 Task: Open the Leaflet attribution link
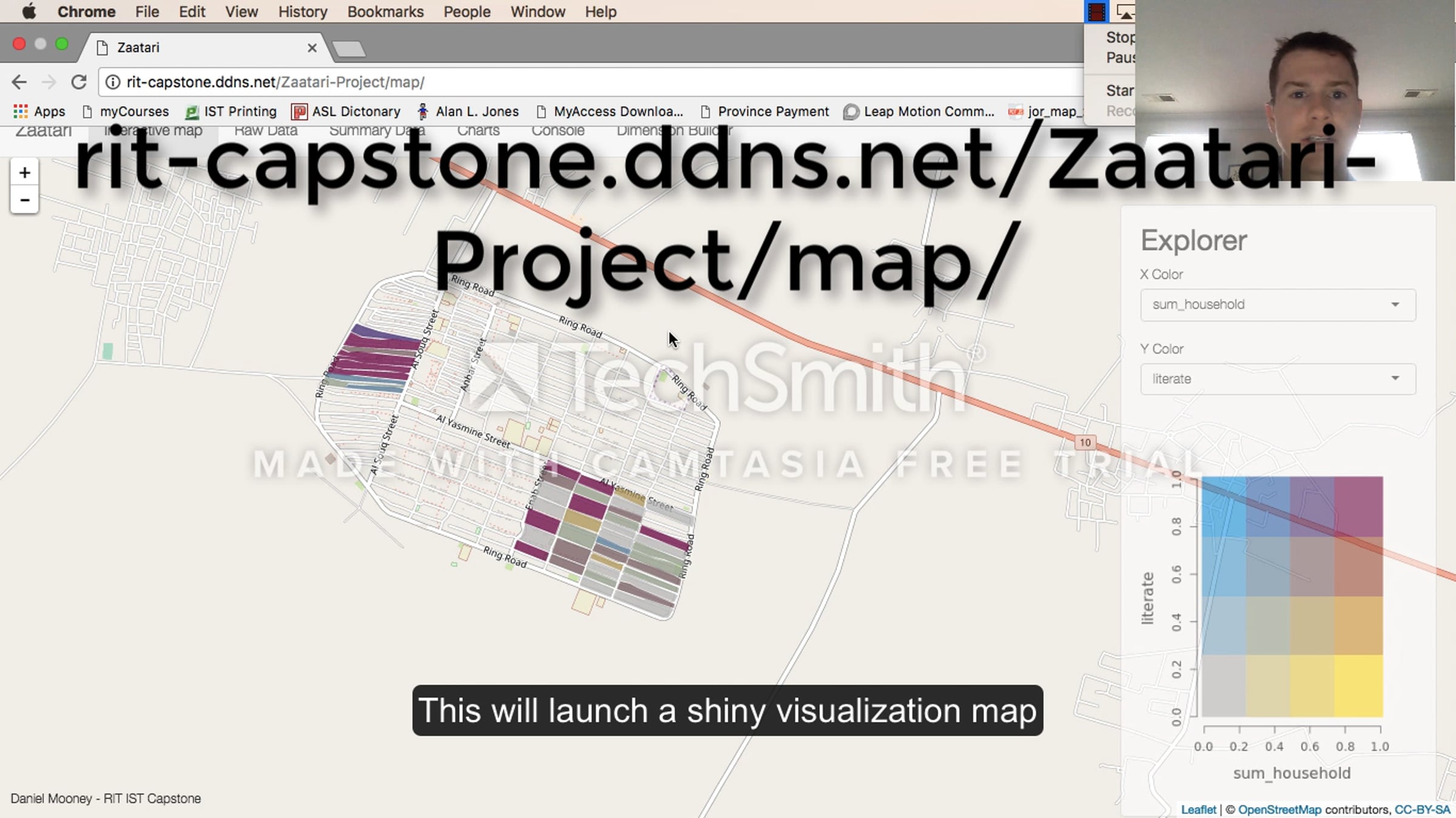point(1198,810)
